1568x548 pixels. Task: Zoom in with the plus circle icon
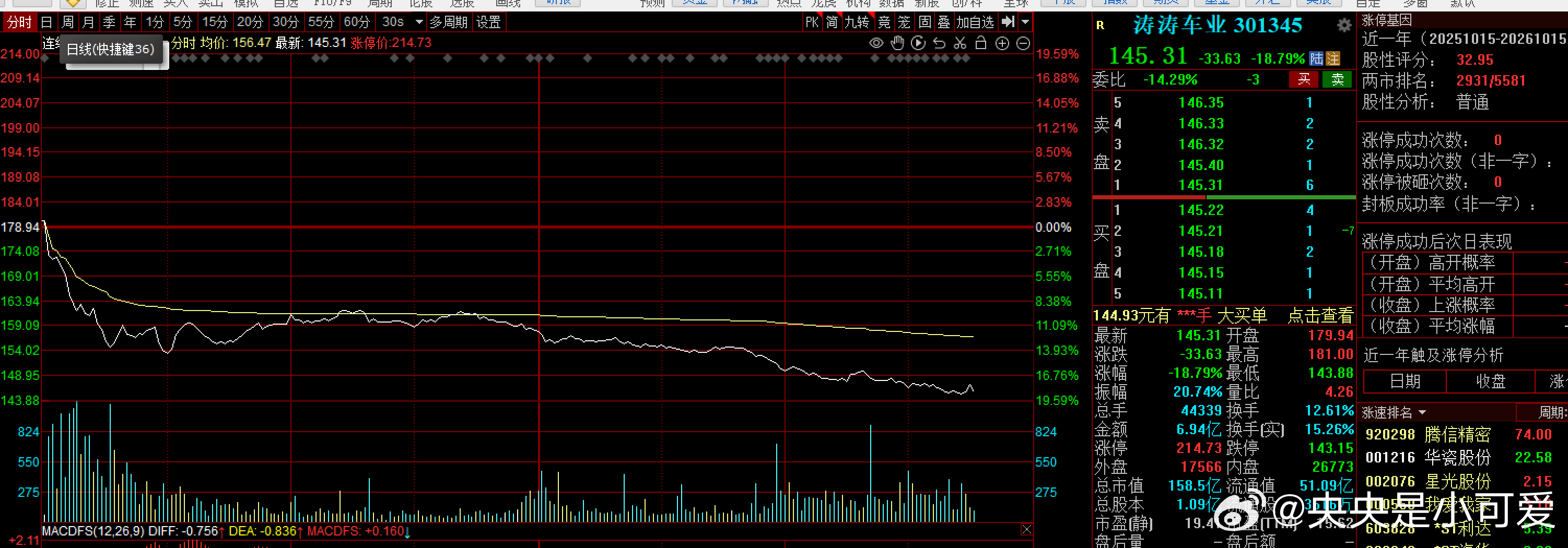coord(1002,43)
